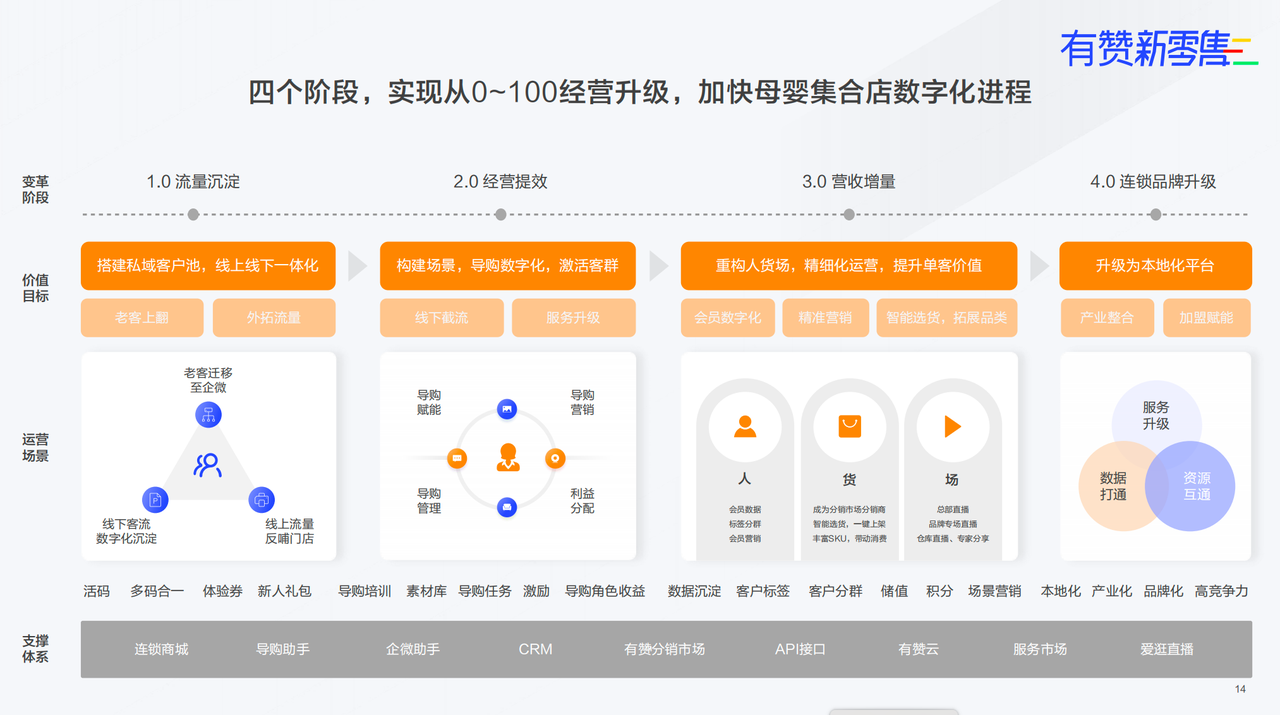Click the 导购任务 text
Viewport: 1280px width, 715px height.
(x=485, y=591)
